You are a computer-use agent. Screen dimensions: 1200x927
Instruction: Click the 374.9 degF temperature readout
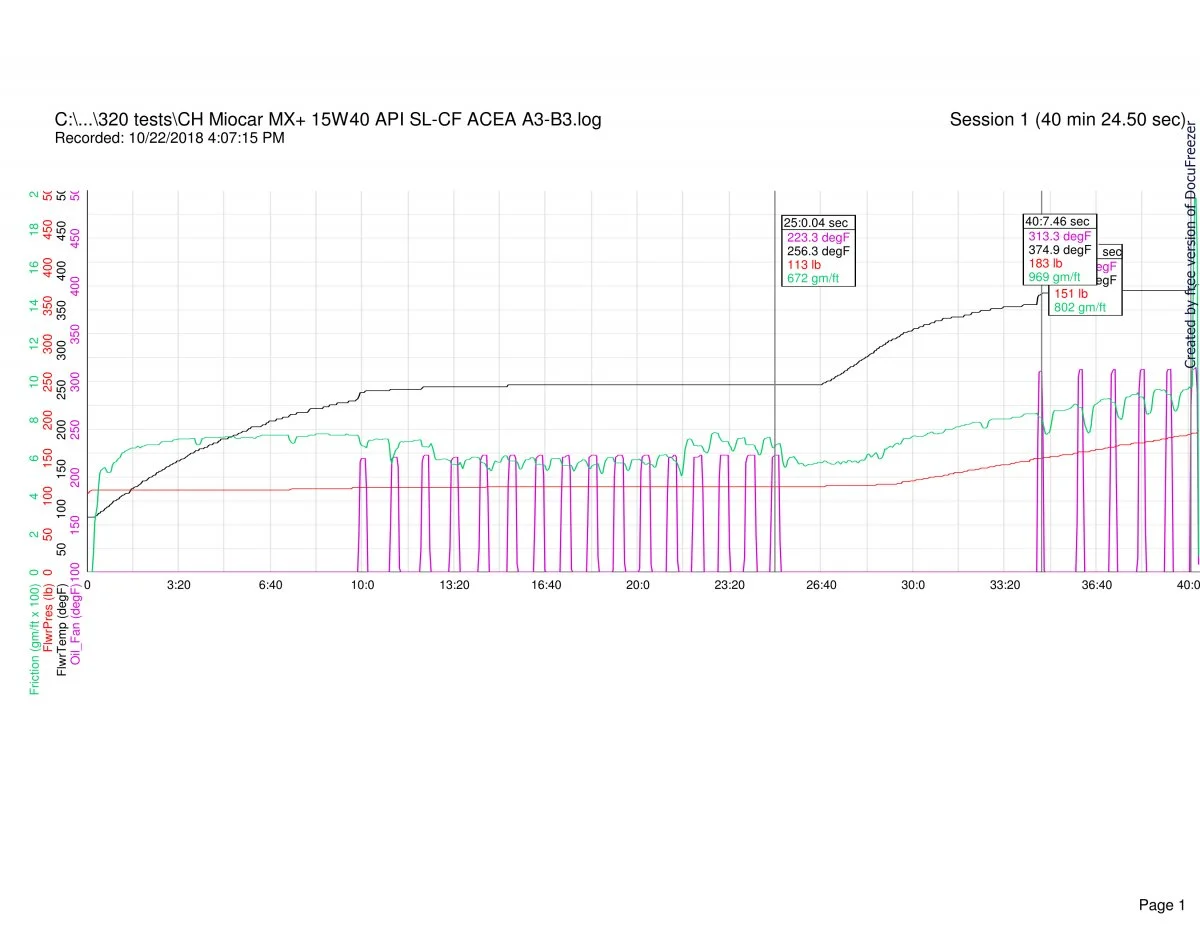pyautogui.click(x=1059, y=250)
